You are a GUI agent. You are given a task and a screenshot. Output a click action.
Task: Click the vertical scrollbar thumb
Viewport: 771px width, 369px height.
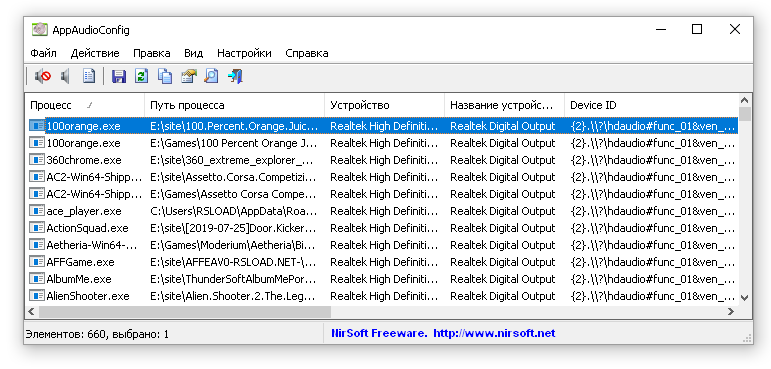coord(745,114)
